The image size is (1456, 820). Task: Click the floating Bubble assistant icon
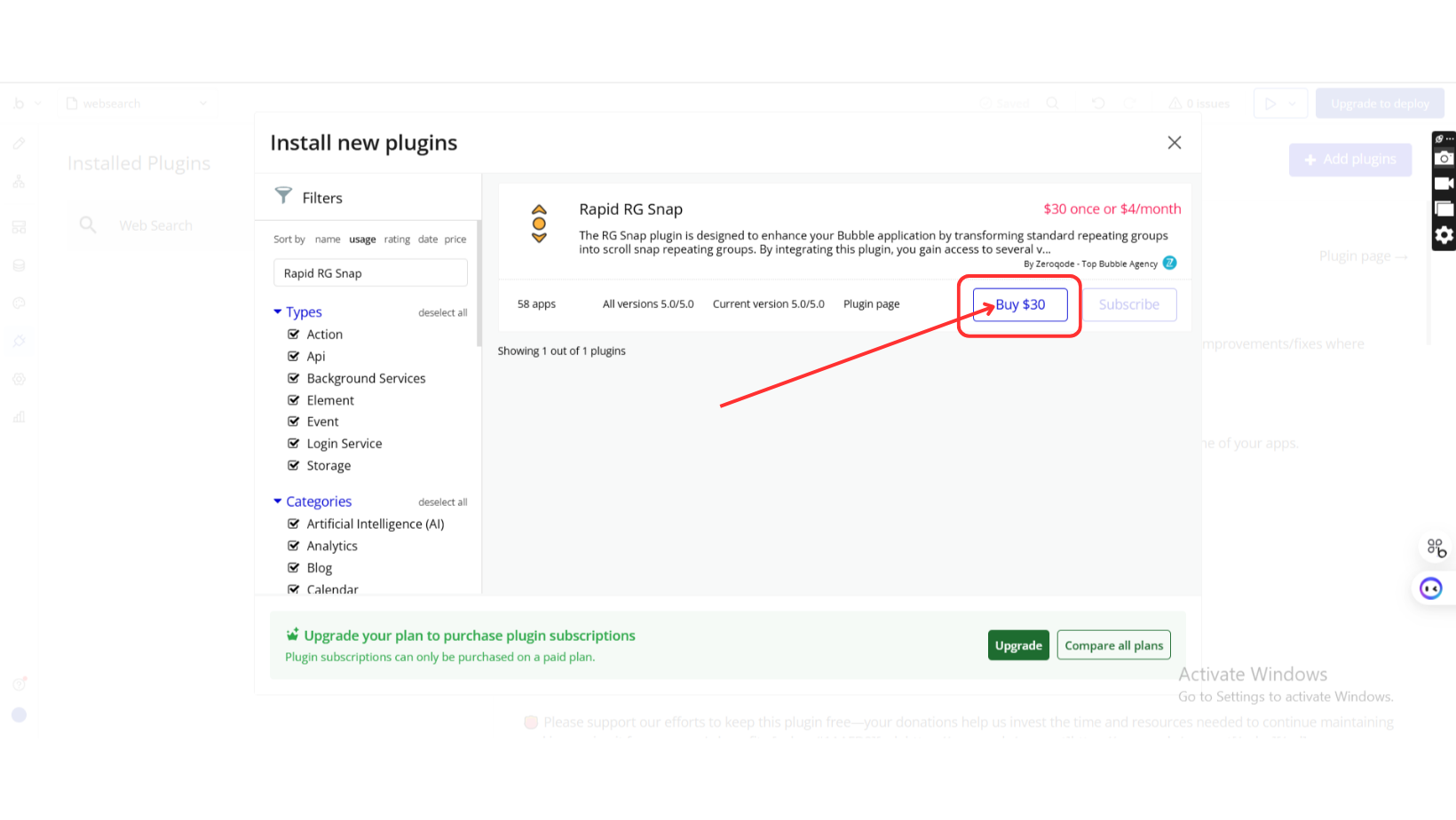[x=1436, y=548]
